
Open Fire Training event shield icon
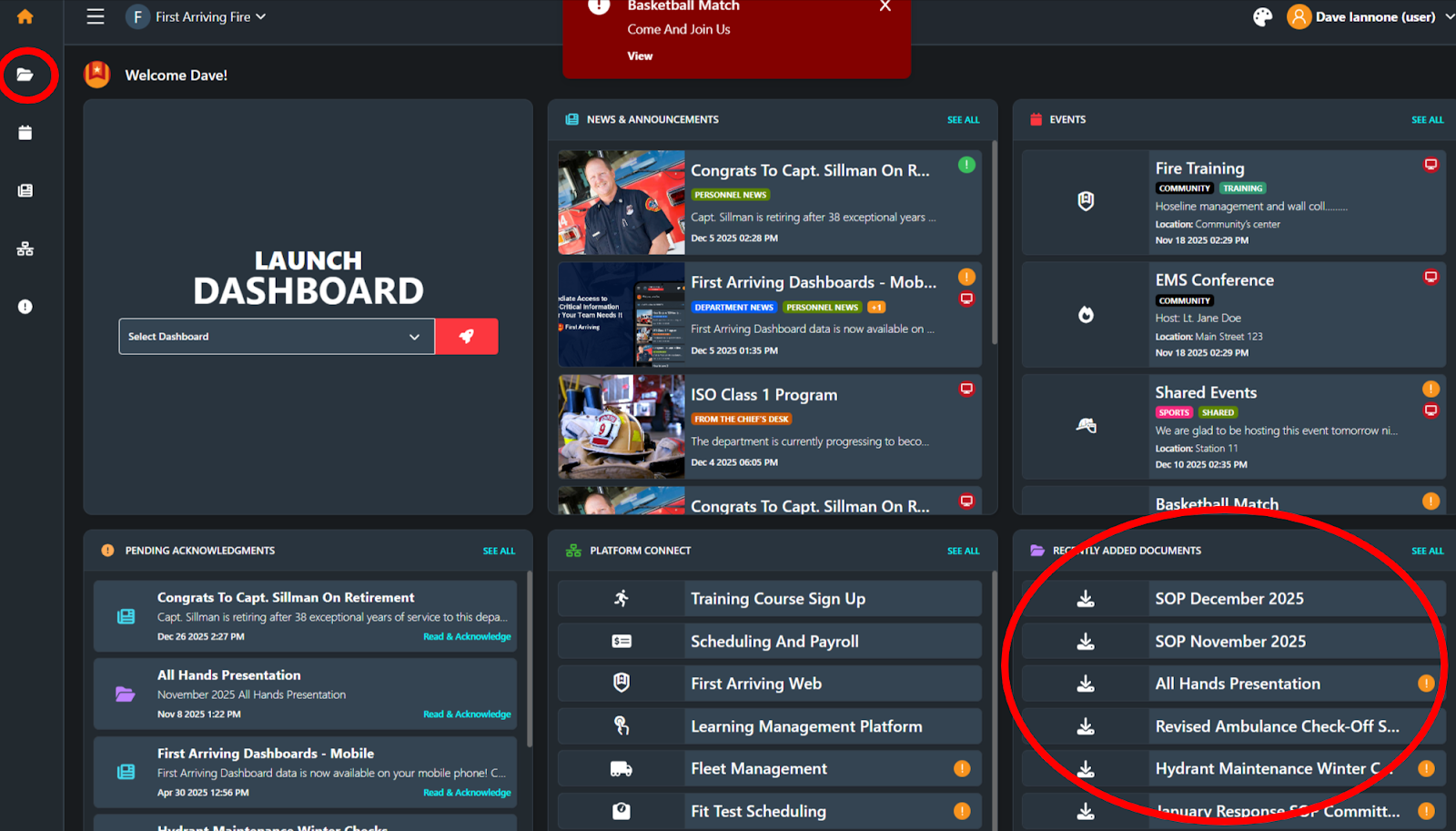pos(1086,201)
